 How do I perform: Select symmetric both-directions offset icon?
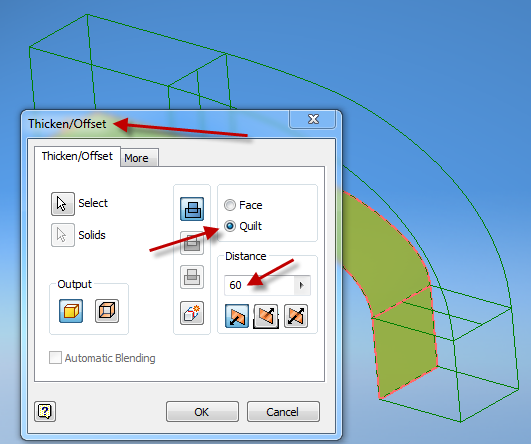(x=296, y=316)
